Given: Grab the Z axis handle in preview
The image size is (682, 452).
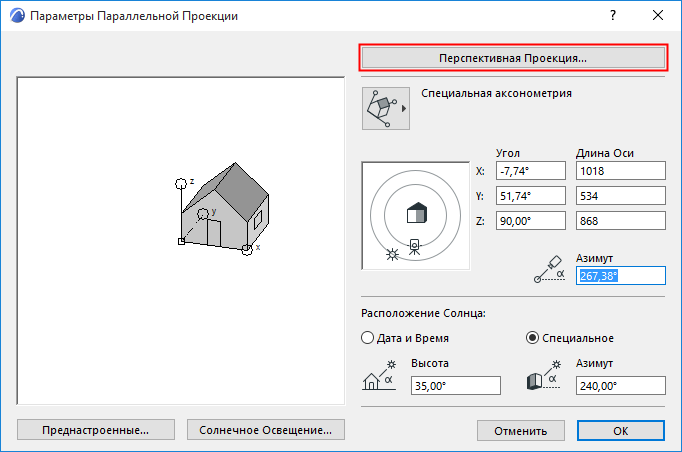Looking at the screenshot, I should click(181, 184).
